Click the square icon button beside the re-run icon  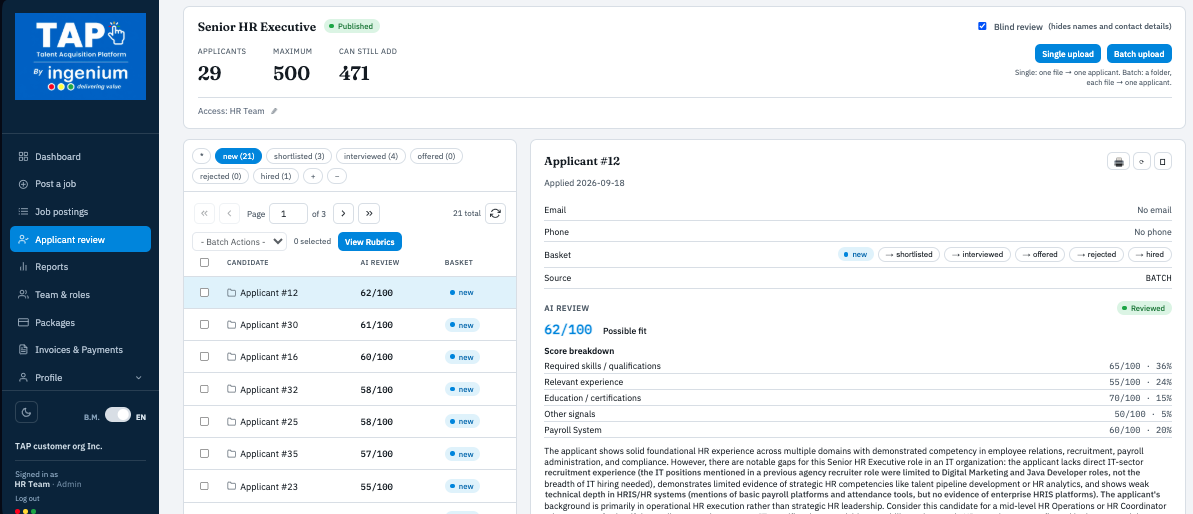click(x=1163, y=161)
